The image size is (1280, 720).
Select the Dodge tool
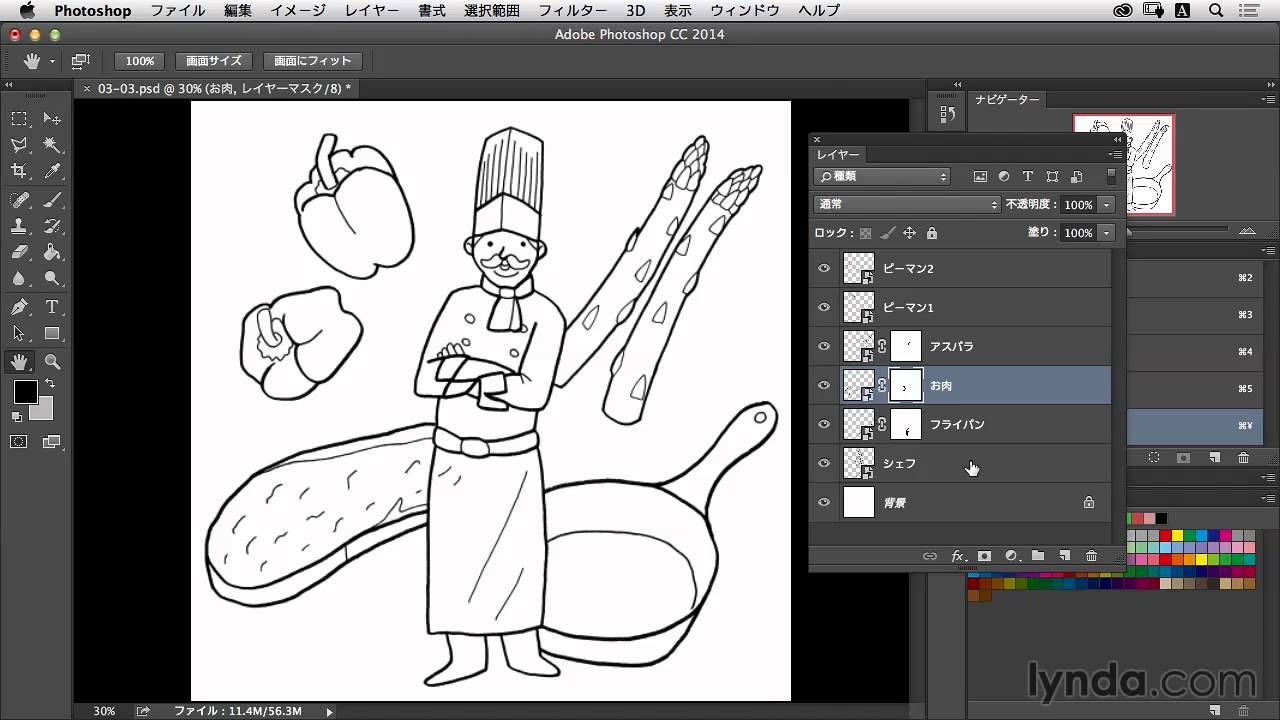click(53, 279)
